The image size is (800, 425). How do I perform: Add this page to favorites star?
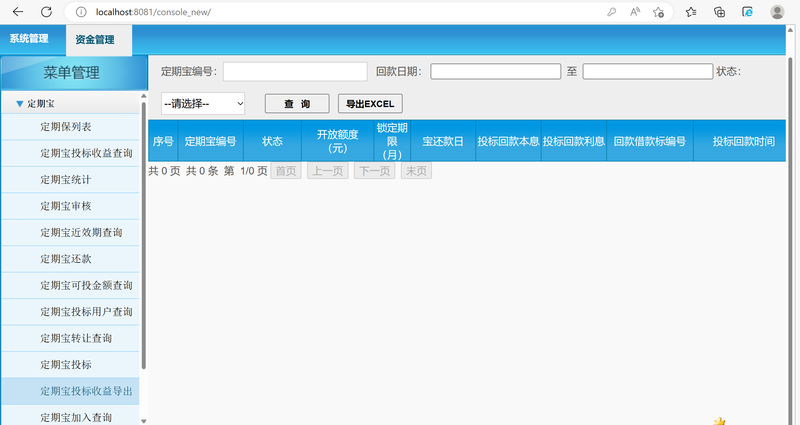pos(658,12)
